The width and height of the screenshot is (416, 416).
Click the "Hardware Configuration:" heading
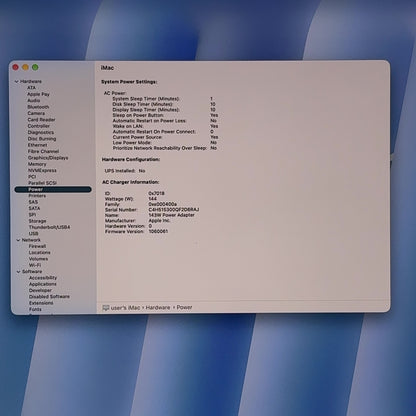point(131,160)
